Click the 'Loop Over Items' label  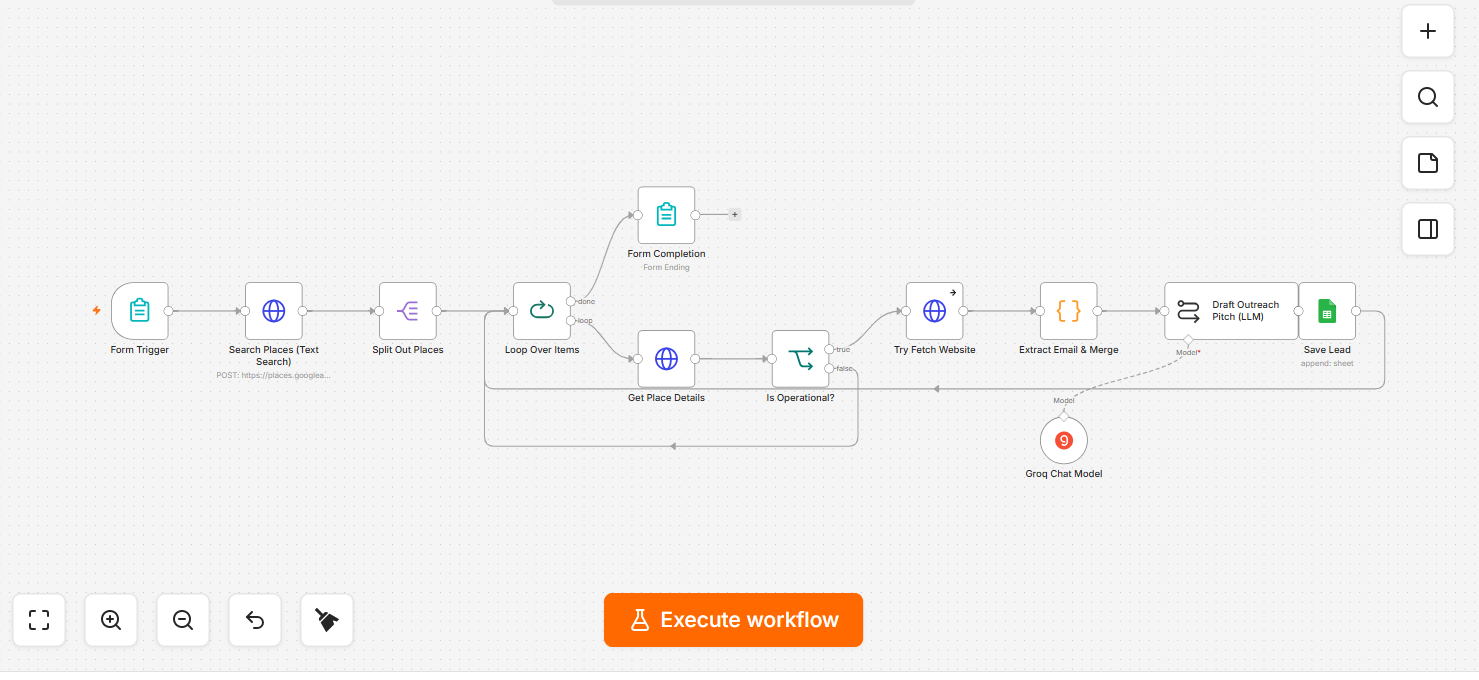(x=542, y=349)
